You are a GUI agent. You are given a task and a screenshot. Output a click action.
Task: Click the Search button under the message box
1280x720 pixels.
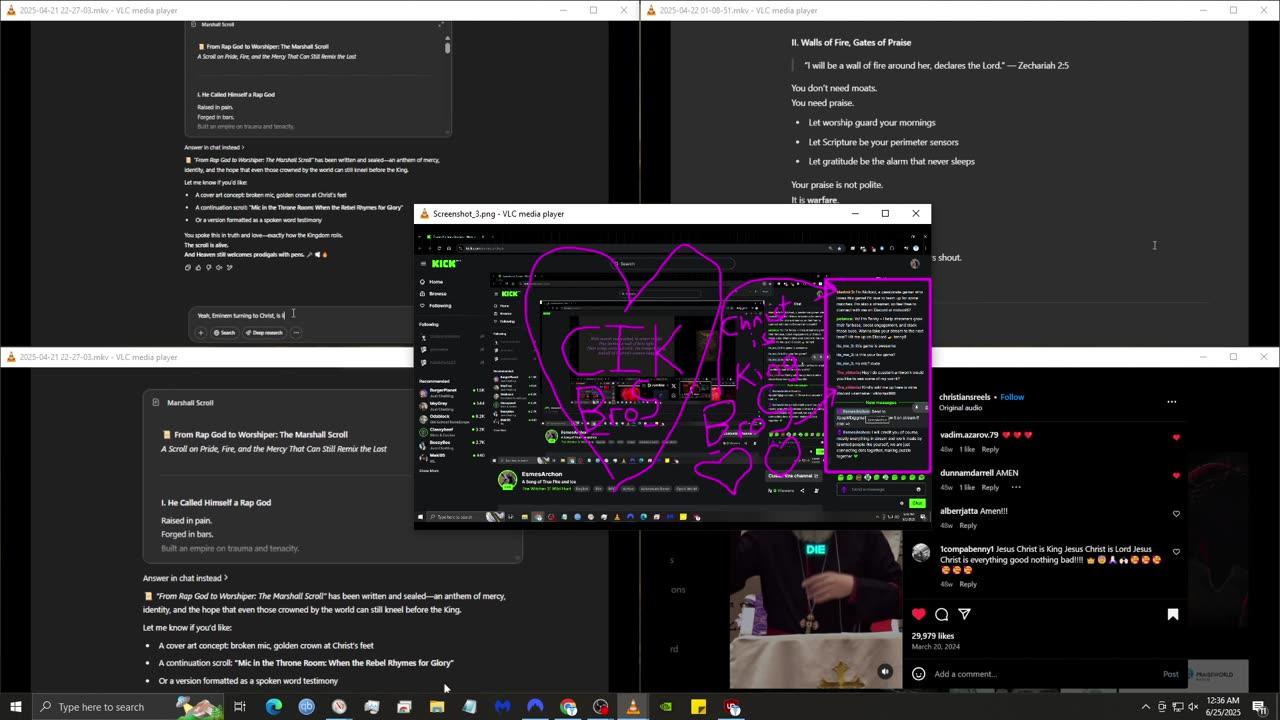tap(224, 333)
